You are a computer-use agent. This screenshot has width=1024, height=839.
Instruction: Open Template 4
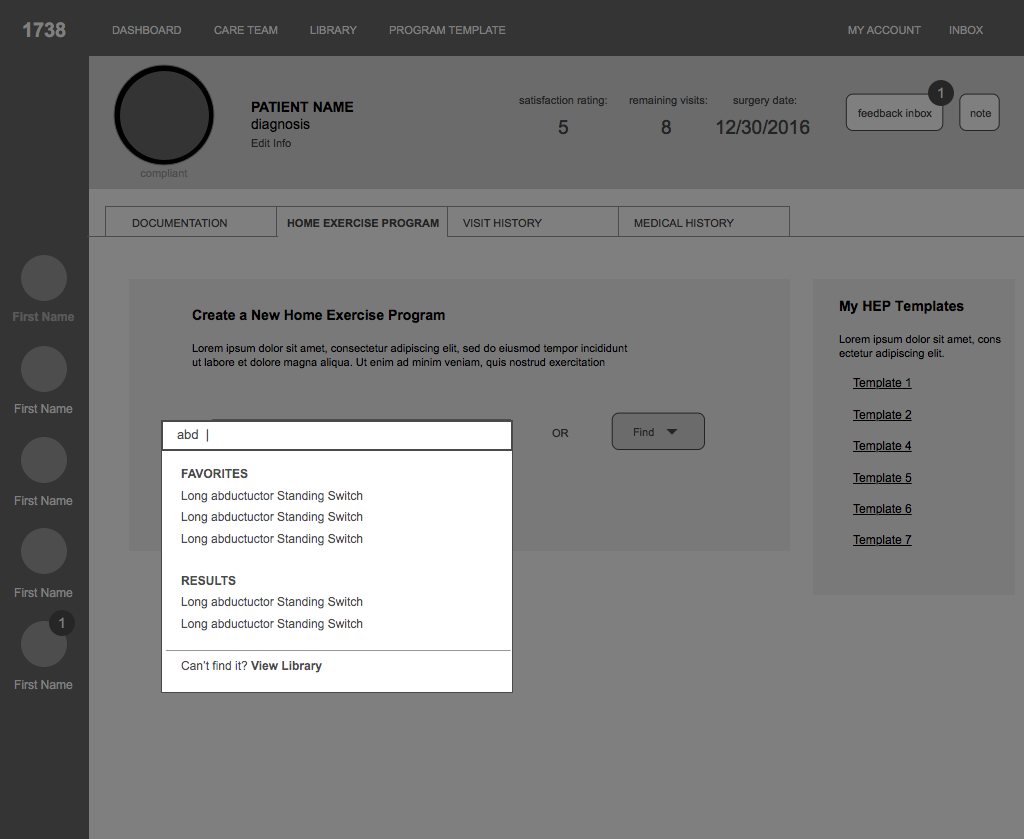[x=882, y=446]
